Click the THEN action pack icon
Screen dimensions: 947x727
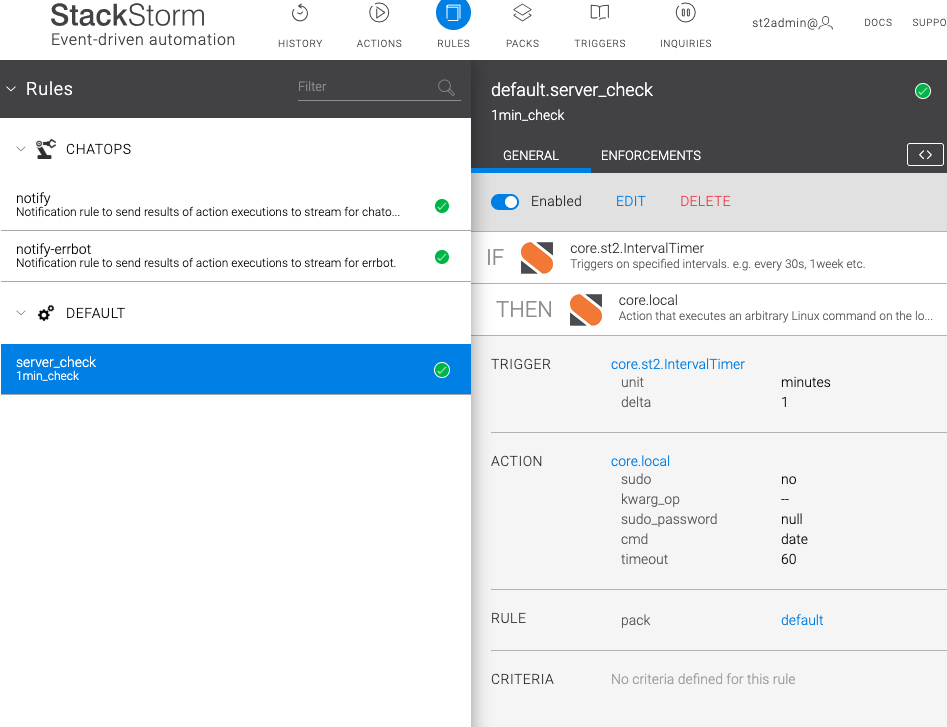click(x=586, y=310)
